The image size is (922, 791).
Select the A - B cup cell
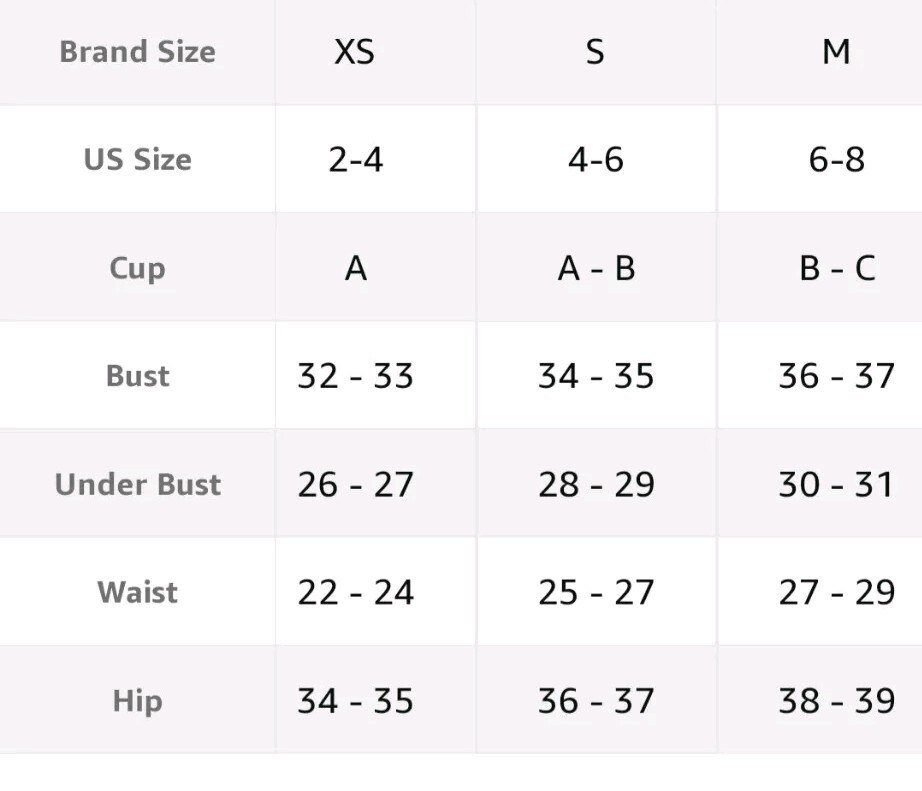click(596, 268)
